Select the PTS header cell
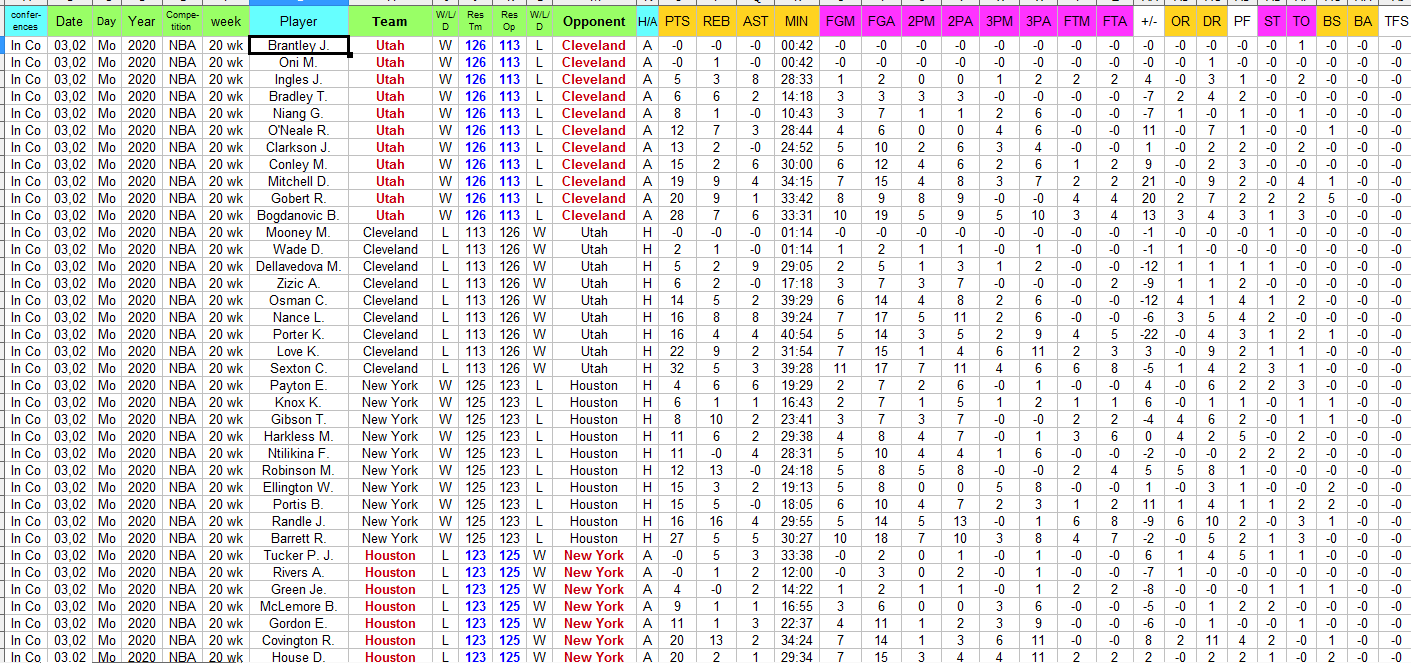This screenshot has height=663, width=1411. click(x=677, y=21)
